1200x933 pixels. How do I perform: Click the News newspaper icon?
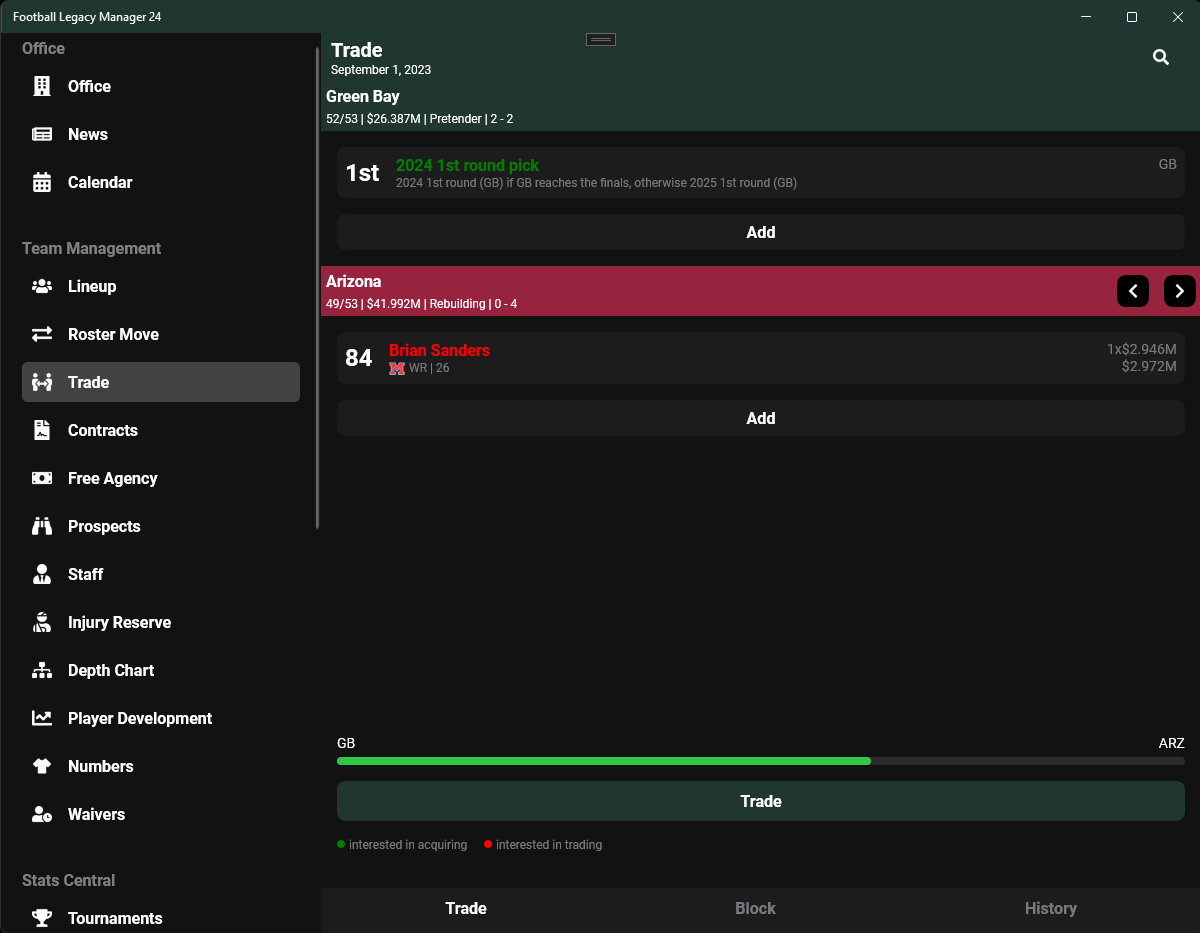tap(42, 134)
